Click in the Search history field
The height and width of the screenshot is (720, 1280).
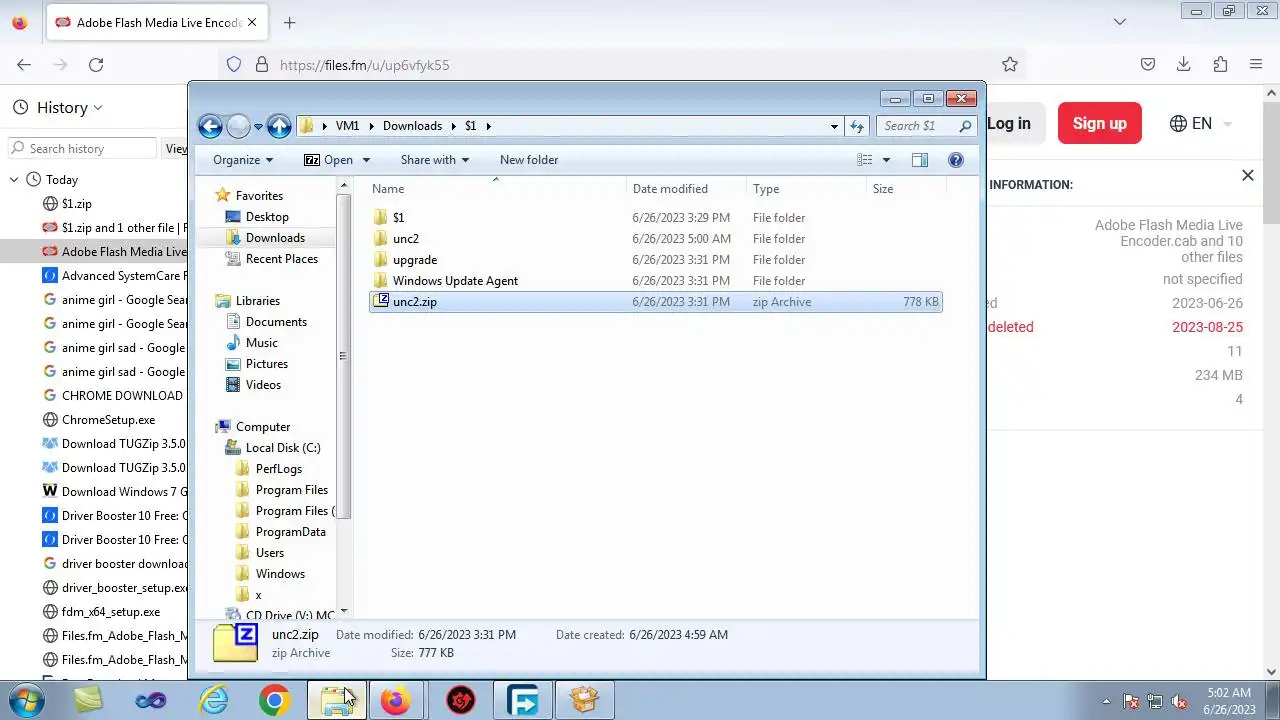83,148
